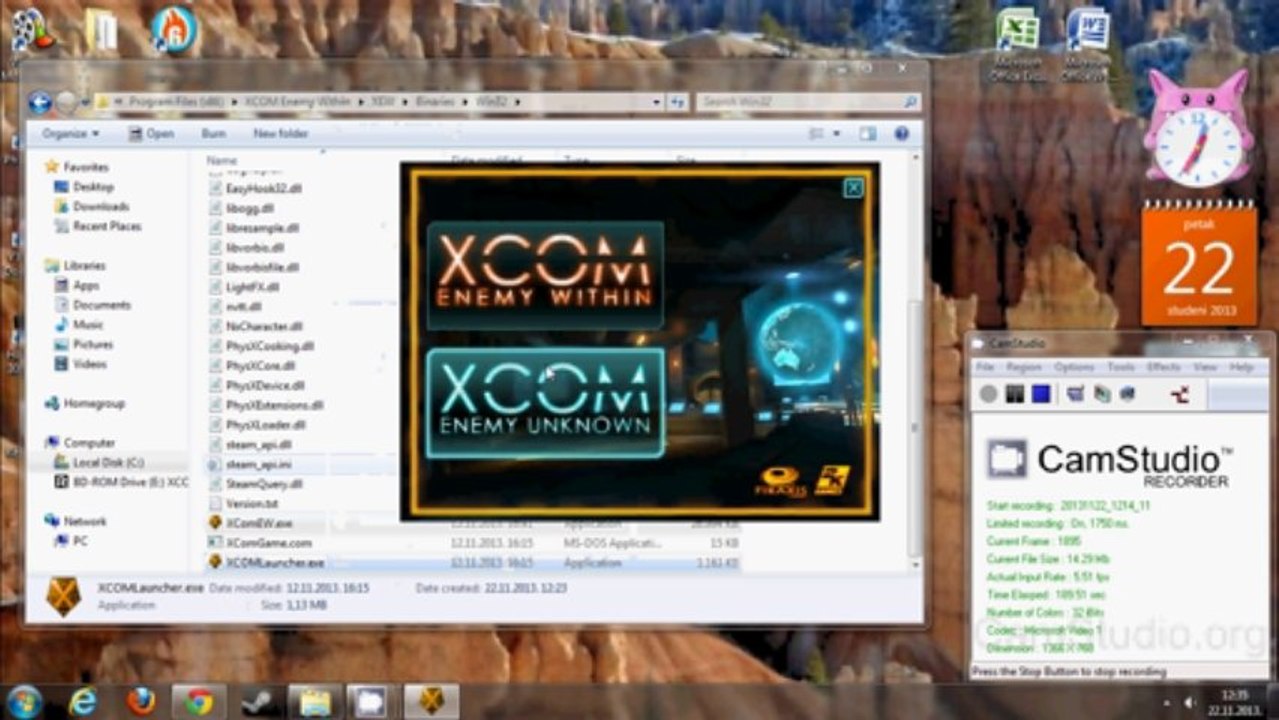Select Pictures library in sidebar
This screenshot has height=720, width=1279.
[83, 345]
